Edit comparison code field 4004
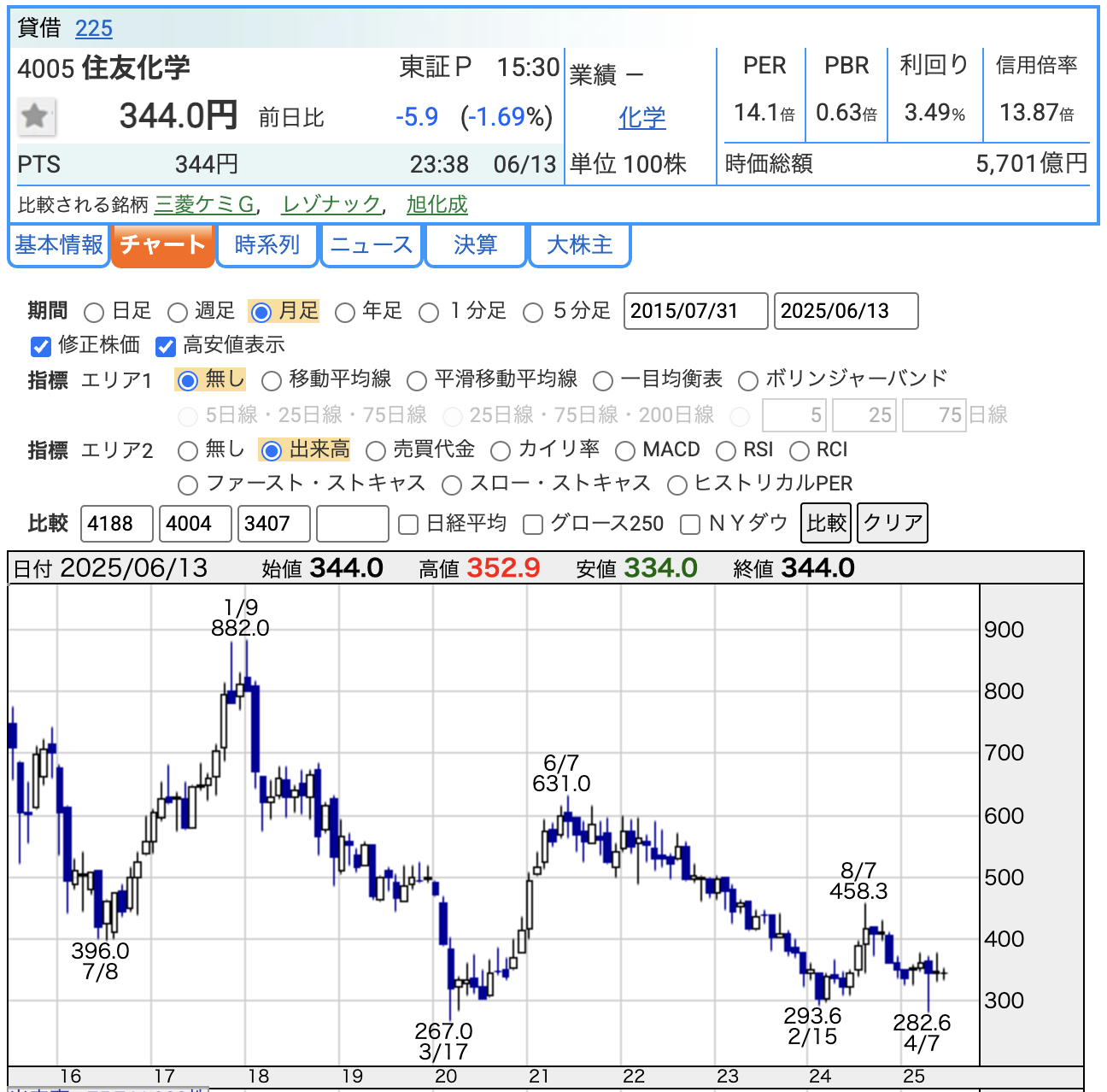The image size is (1107, 1092). pos(196,524)
